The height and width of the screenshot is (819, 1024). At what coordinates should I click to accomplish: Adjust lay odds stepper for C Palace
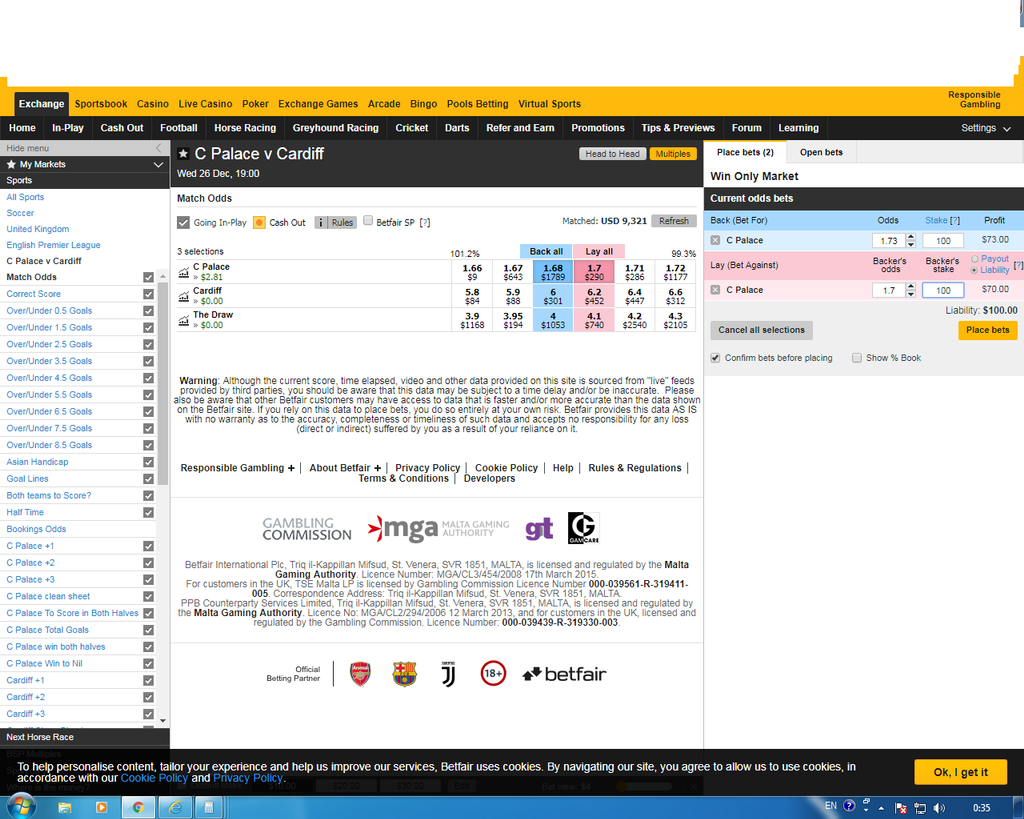[x=911, y=290]
